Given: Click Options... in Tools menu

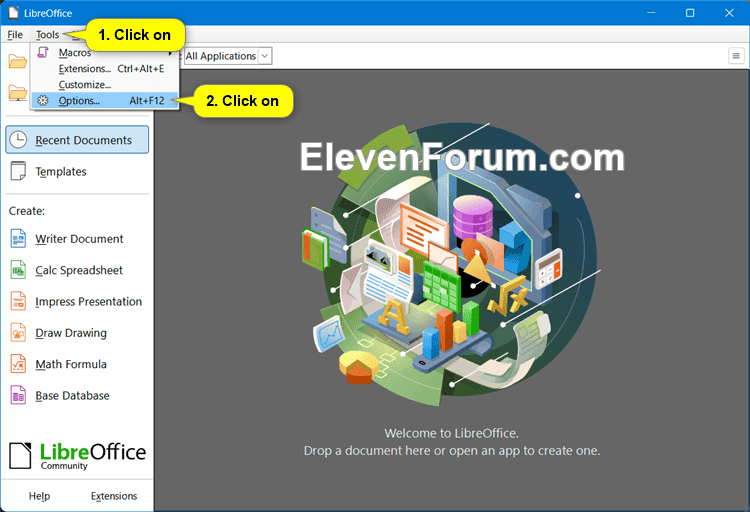Looking at the screenshot, I should (x=105, y=100).
